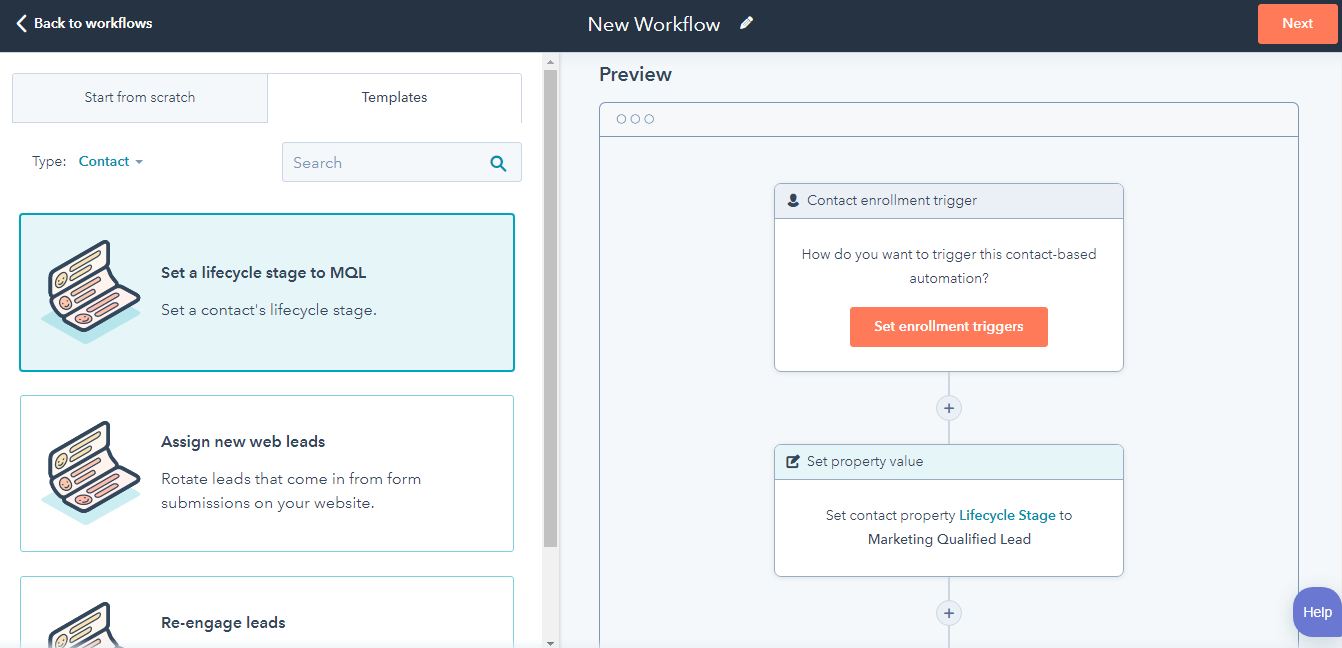Click the template list scrollbar down arrow

tap(550, 641)
